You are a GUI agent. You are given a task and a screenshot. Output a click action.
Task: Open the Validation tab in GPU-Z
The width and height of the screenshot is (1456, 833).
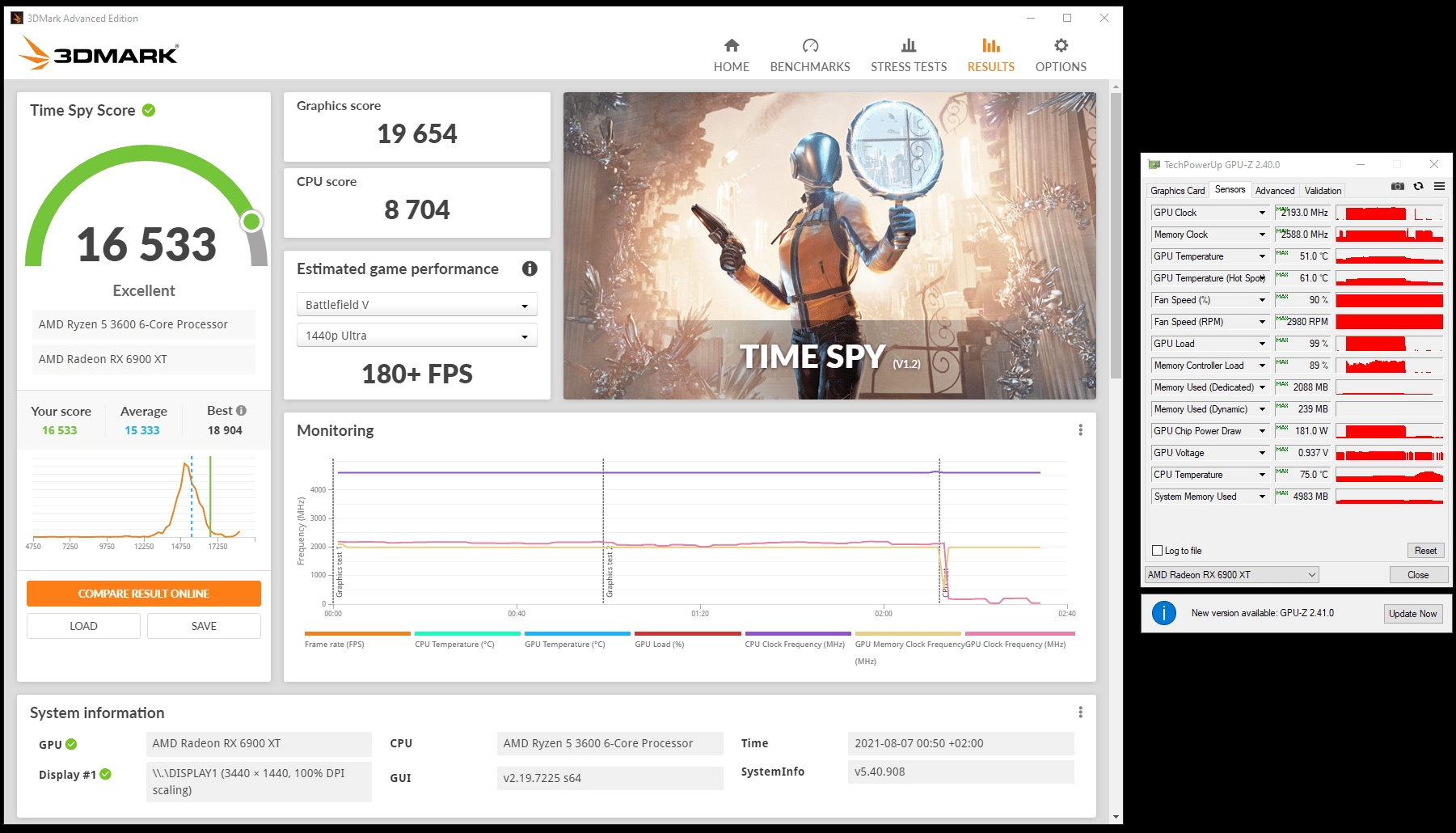[x=1323, y=191]
